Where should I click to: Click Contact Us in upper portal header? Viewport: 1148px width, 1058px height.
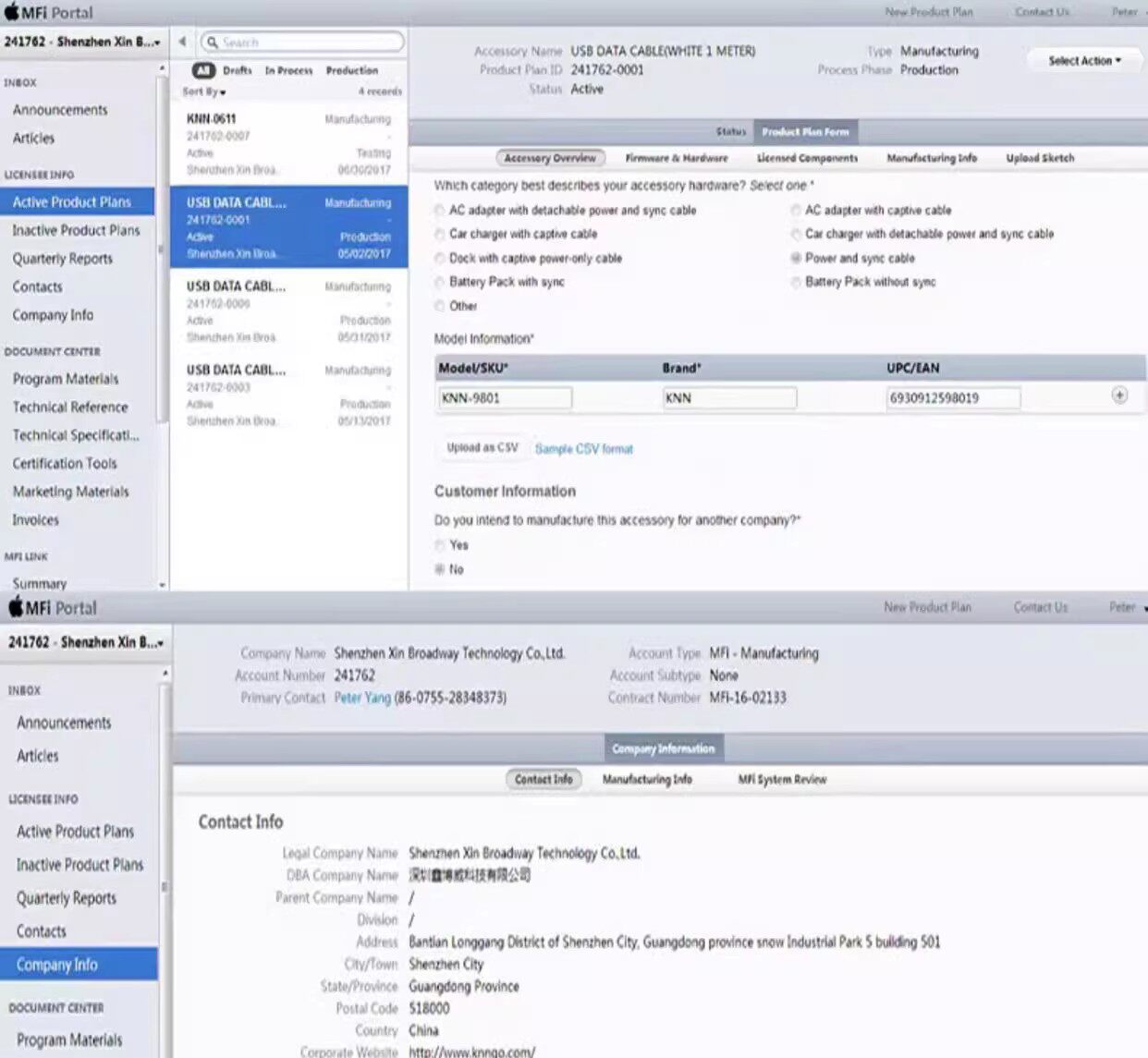click(1042, 12)
